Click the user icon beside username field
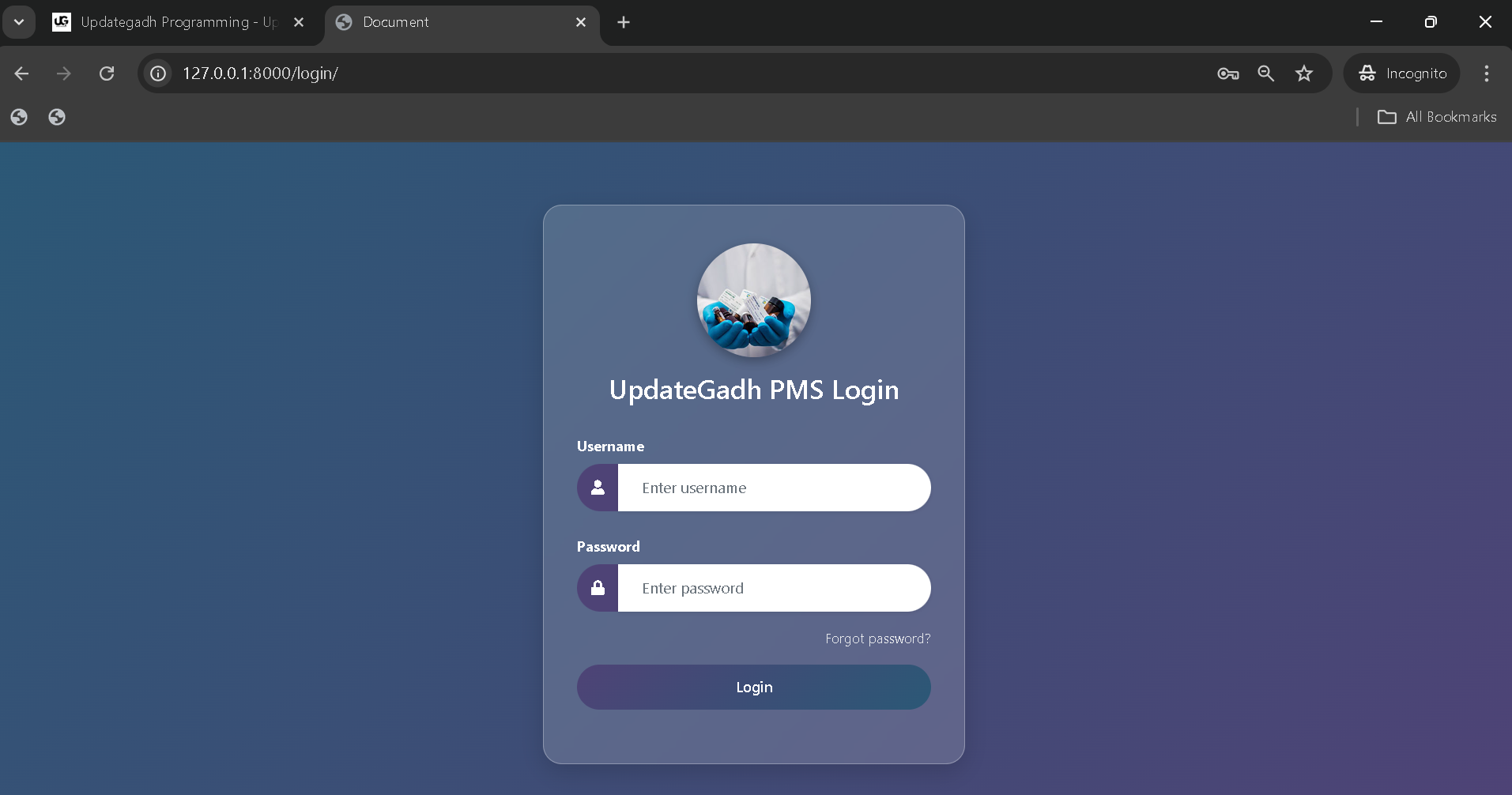 pyautogui.click(x=598, y=488)
